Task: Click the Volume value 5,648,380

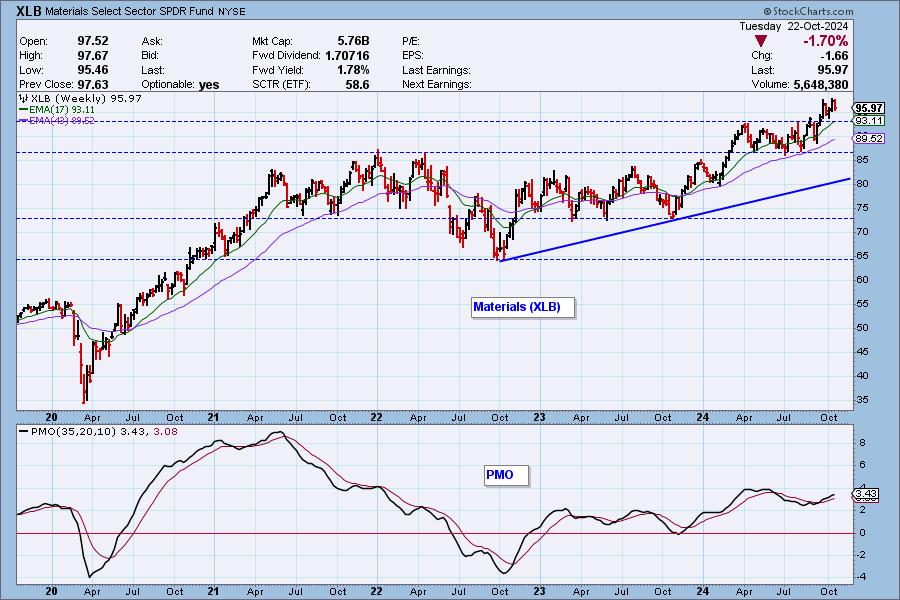Action: tap(821, 84)
